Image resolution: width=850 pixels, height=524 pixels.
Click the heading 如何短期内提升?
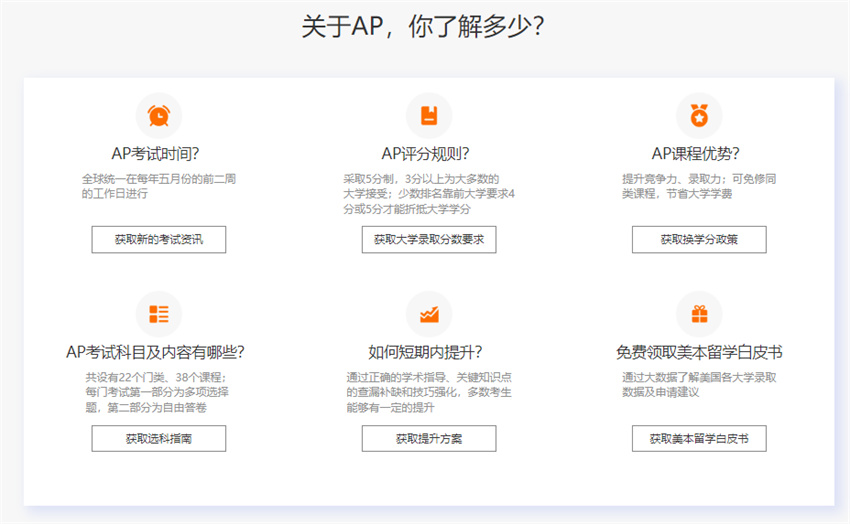(426, 353)
